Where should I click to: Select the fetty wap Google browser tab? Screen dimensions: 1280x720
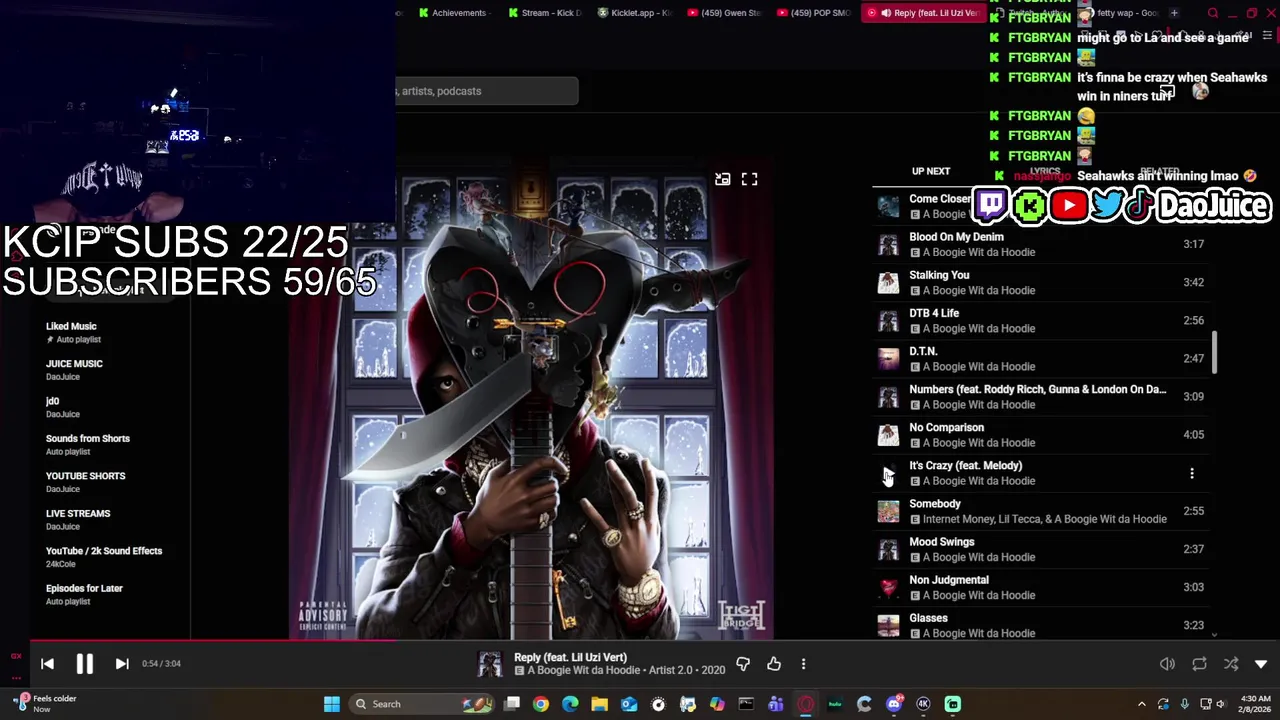(1122, 13)
